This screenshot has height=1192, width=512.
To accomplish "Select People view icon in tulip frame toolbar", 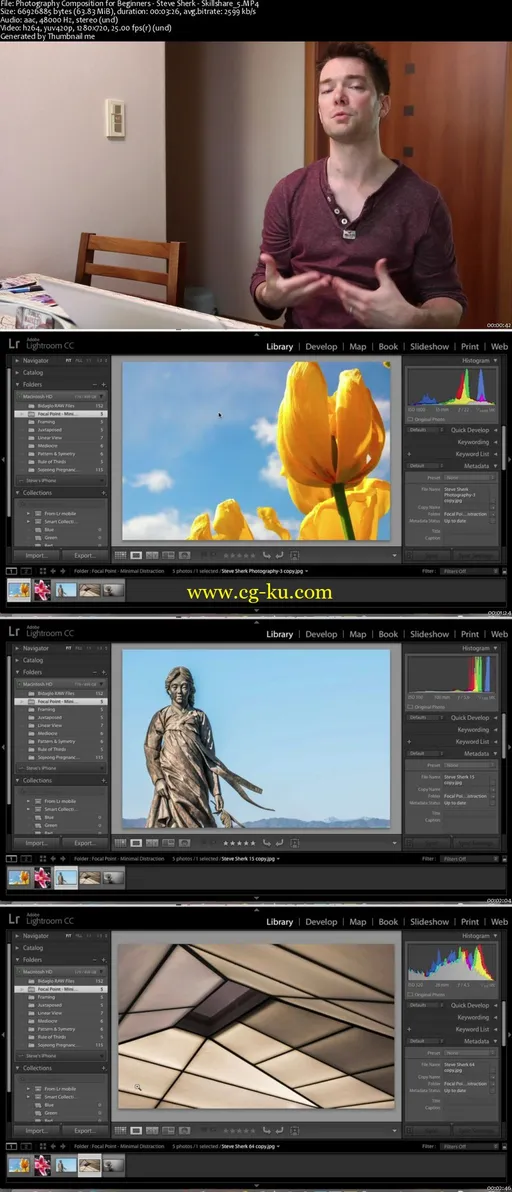I will click(184, 556).
